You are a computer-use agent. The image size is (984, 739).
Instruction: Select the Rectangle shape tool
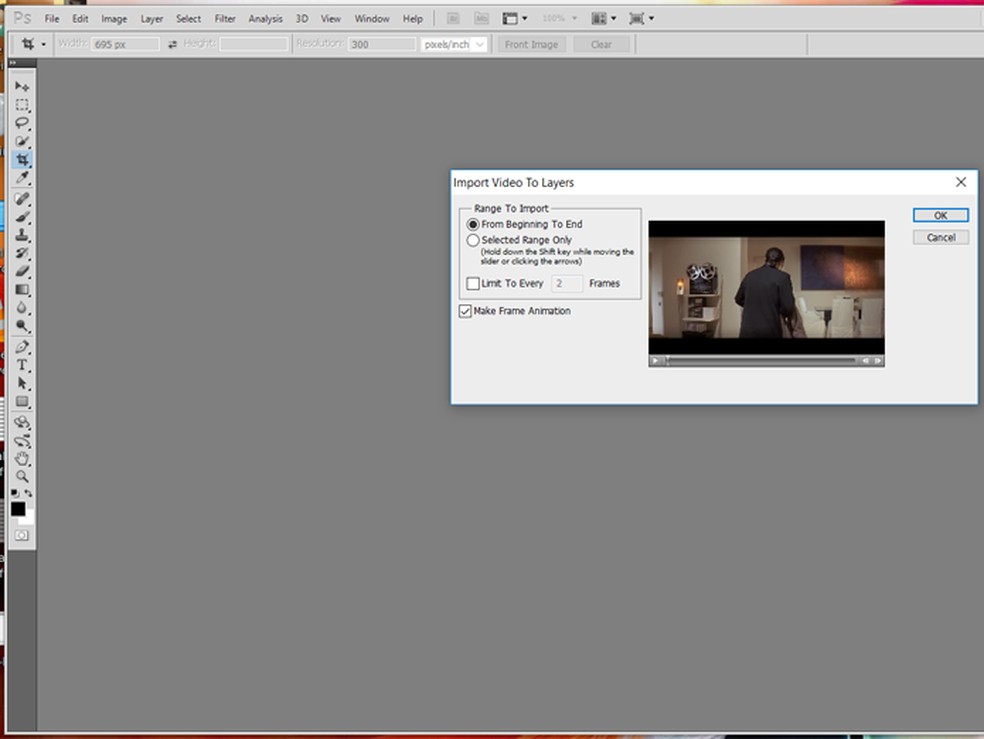22,401
